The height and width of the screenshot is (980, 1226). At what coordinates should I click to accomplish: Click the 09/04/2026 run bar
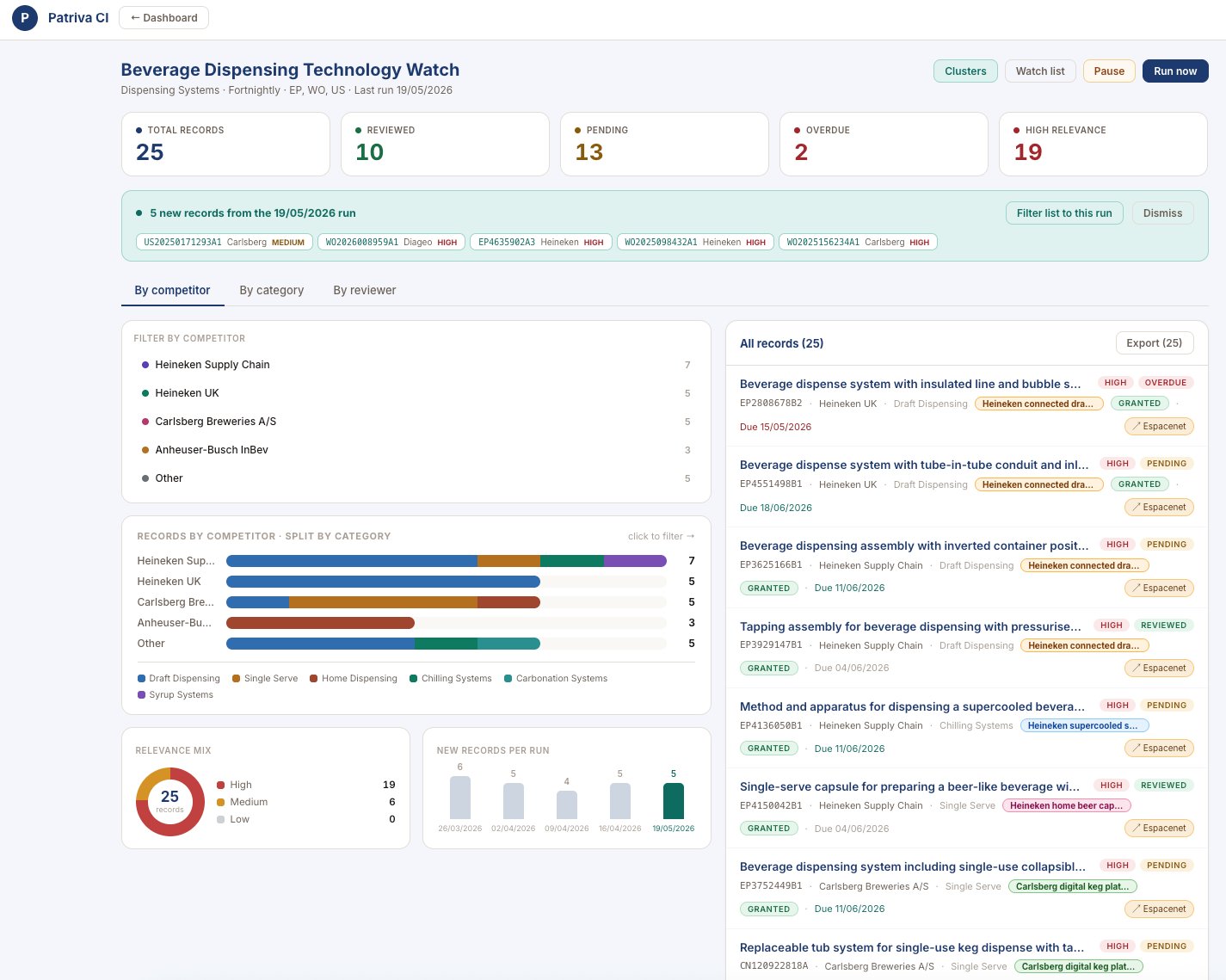pyautogui.click(x=567, y=804)
